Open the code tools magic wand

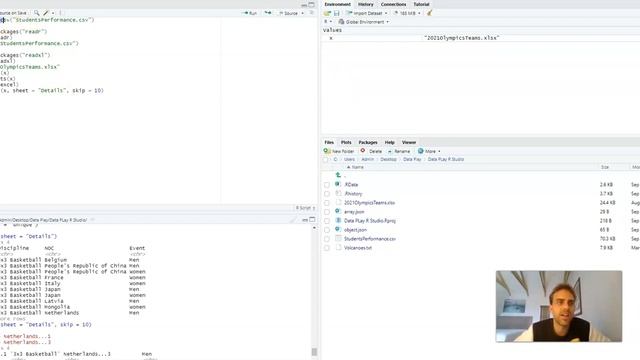click(x=46, y=13)
